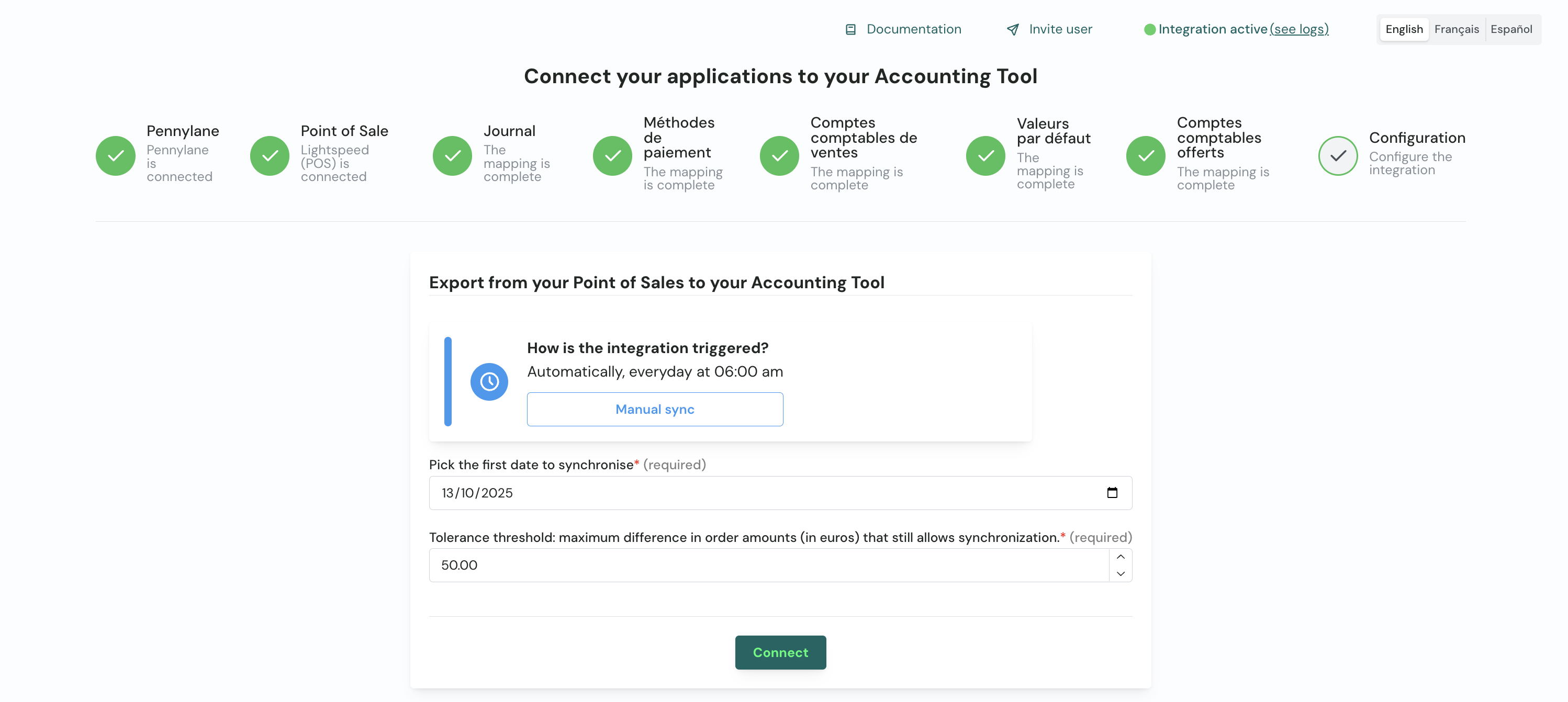This screenshot has width=1568, height=702.
Task: Click the Journal step checkmark icon
Action: (452, 156)
